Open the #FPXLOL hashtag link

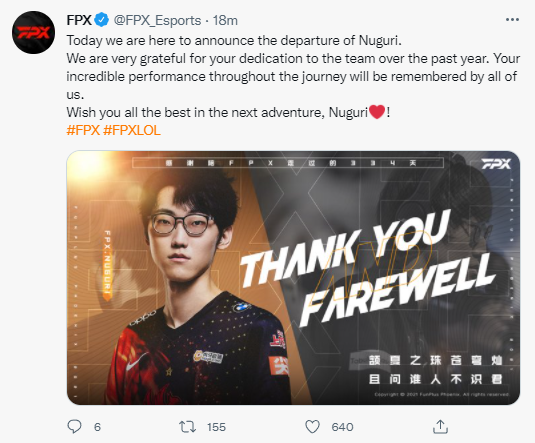132,130
